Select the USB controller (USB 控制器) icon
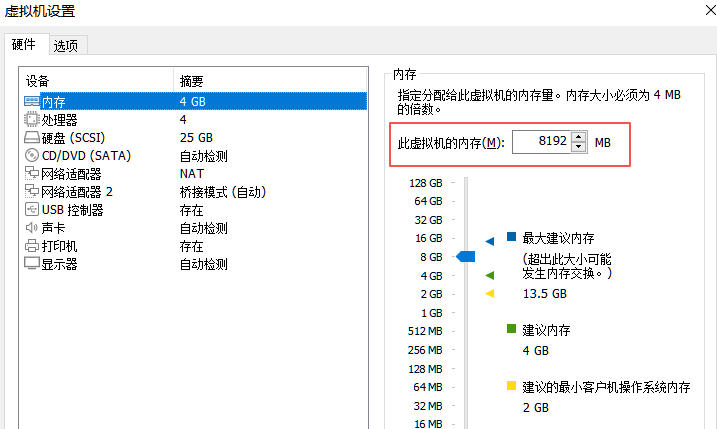 pyautogui.click(x=31, y=210)
